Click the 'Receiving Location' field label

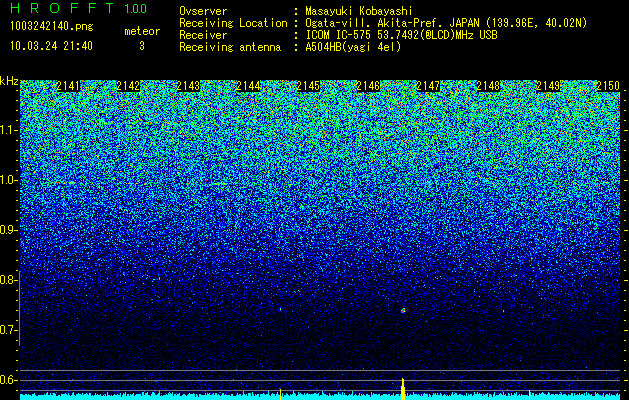tap(233, 24)
